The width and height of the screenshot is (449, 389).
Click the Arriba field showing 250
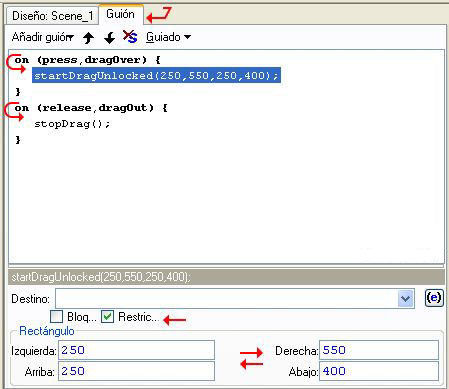(x=136, y=371)
